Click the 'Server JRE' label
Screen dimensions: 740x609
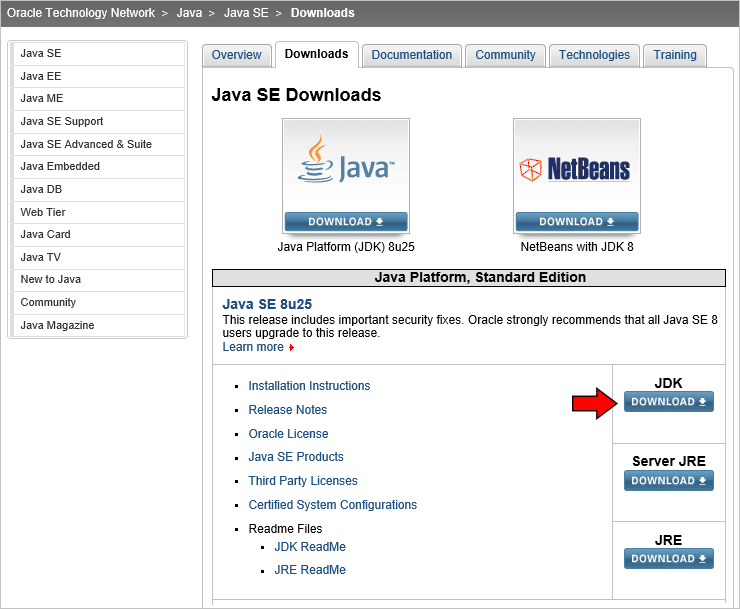669,461
